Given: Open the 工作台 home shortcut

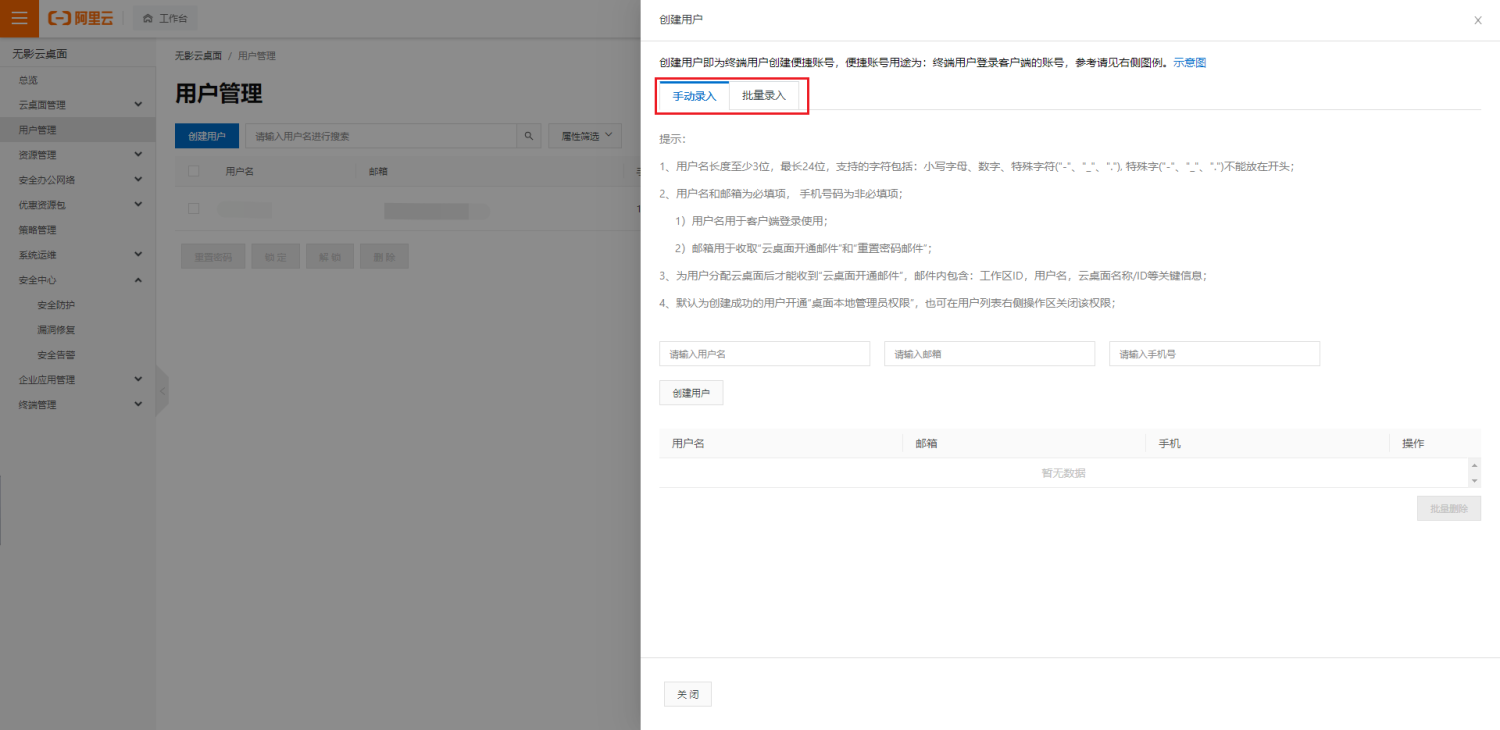Looking at the screenshot, I should pos(165,18).
